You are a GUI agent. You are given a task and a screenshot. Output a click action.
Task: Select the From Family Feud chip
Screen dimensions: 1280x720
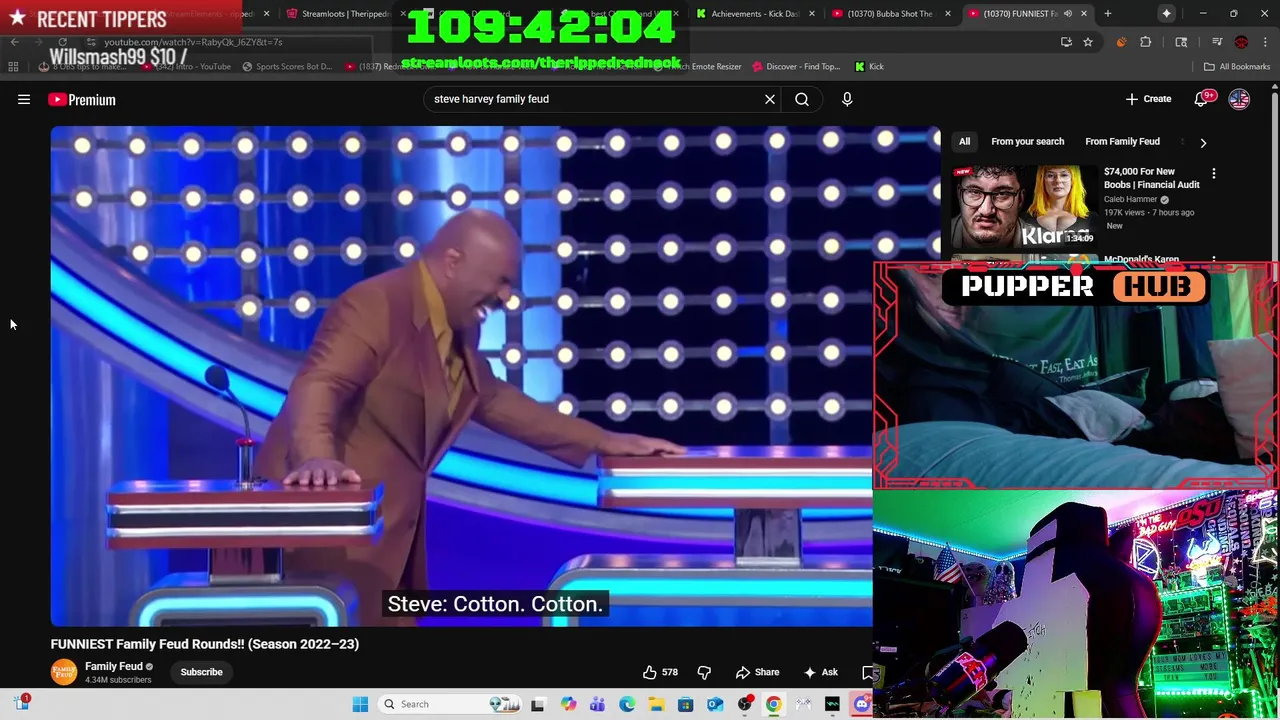tap(1122, 142)
